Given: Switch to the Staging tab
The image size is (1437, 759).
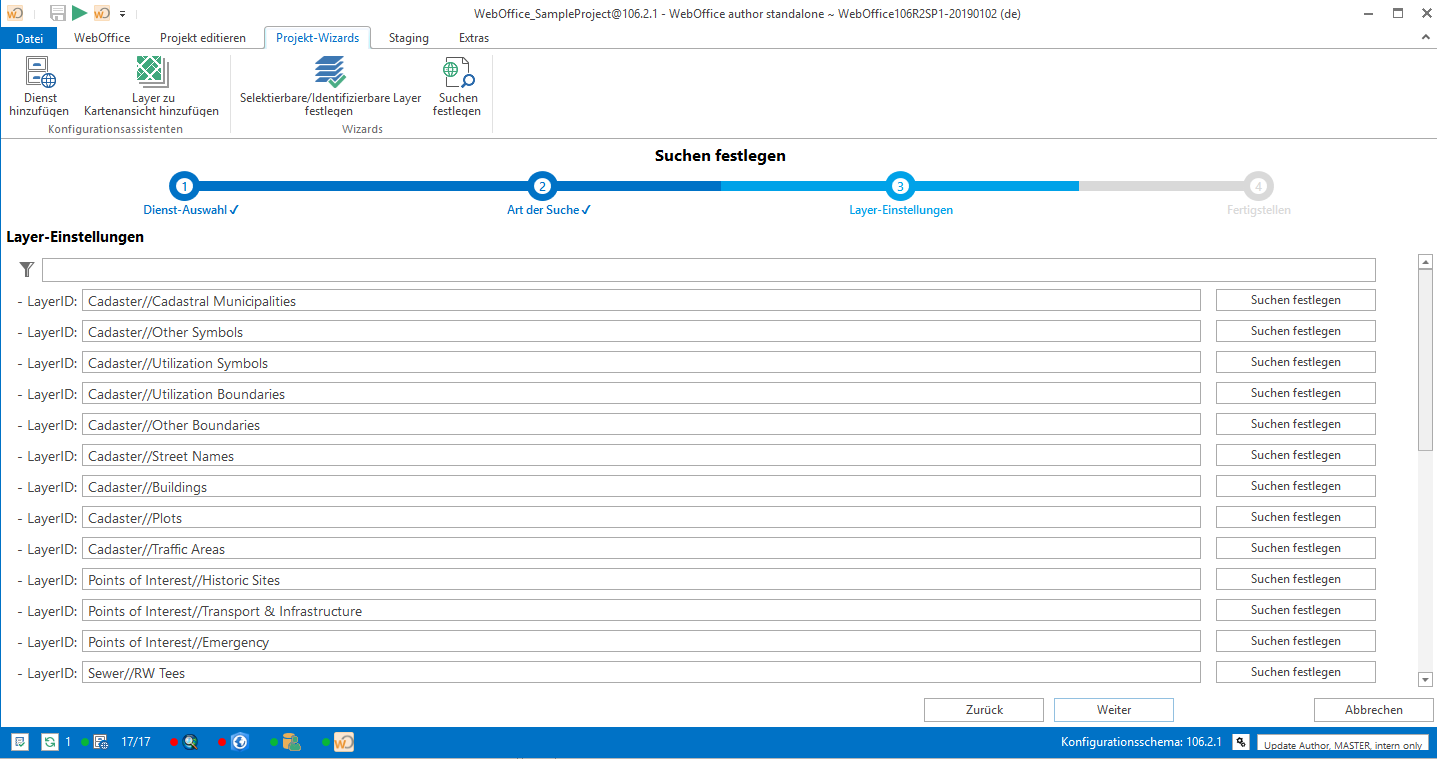Looking at the screenshot, I should [408, 38].
